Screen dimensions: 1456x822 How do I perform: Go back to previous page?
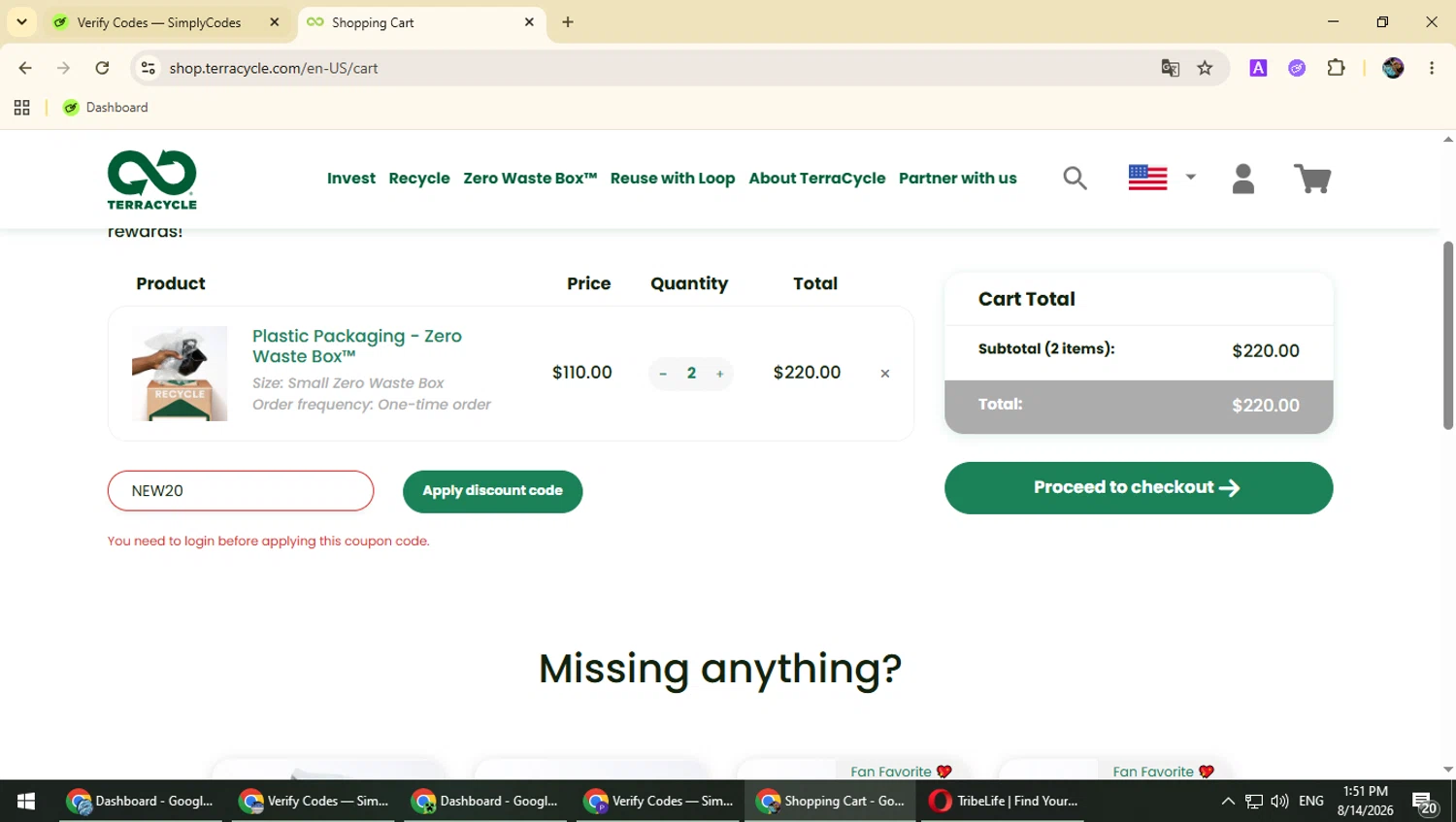25,68
